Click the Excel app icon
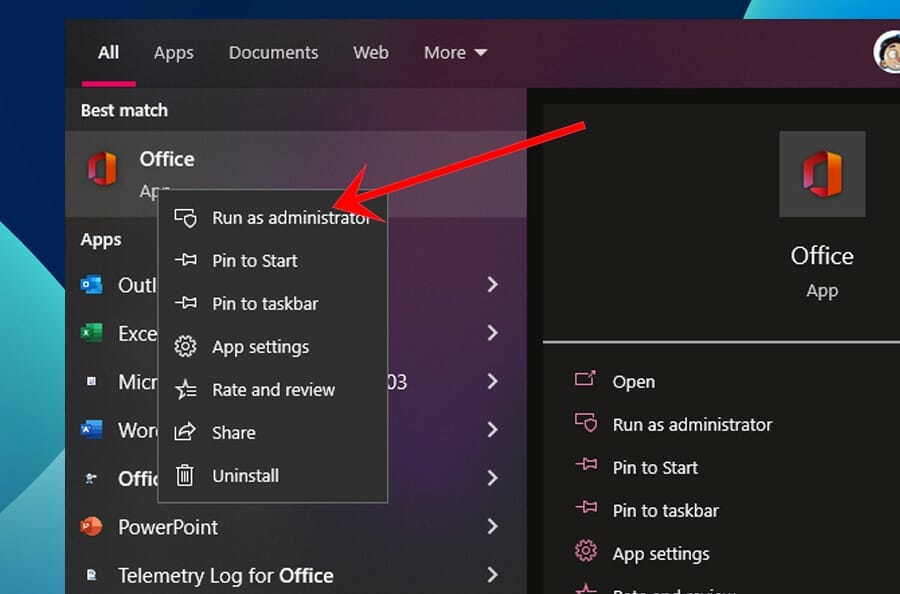Image resolution: width=900 pixels, height=594 pixels. (x=91, y=333)
